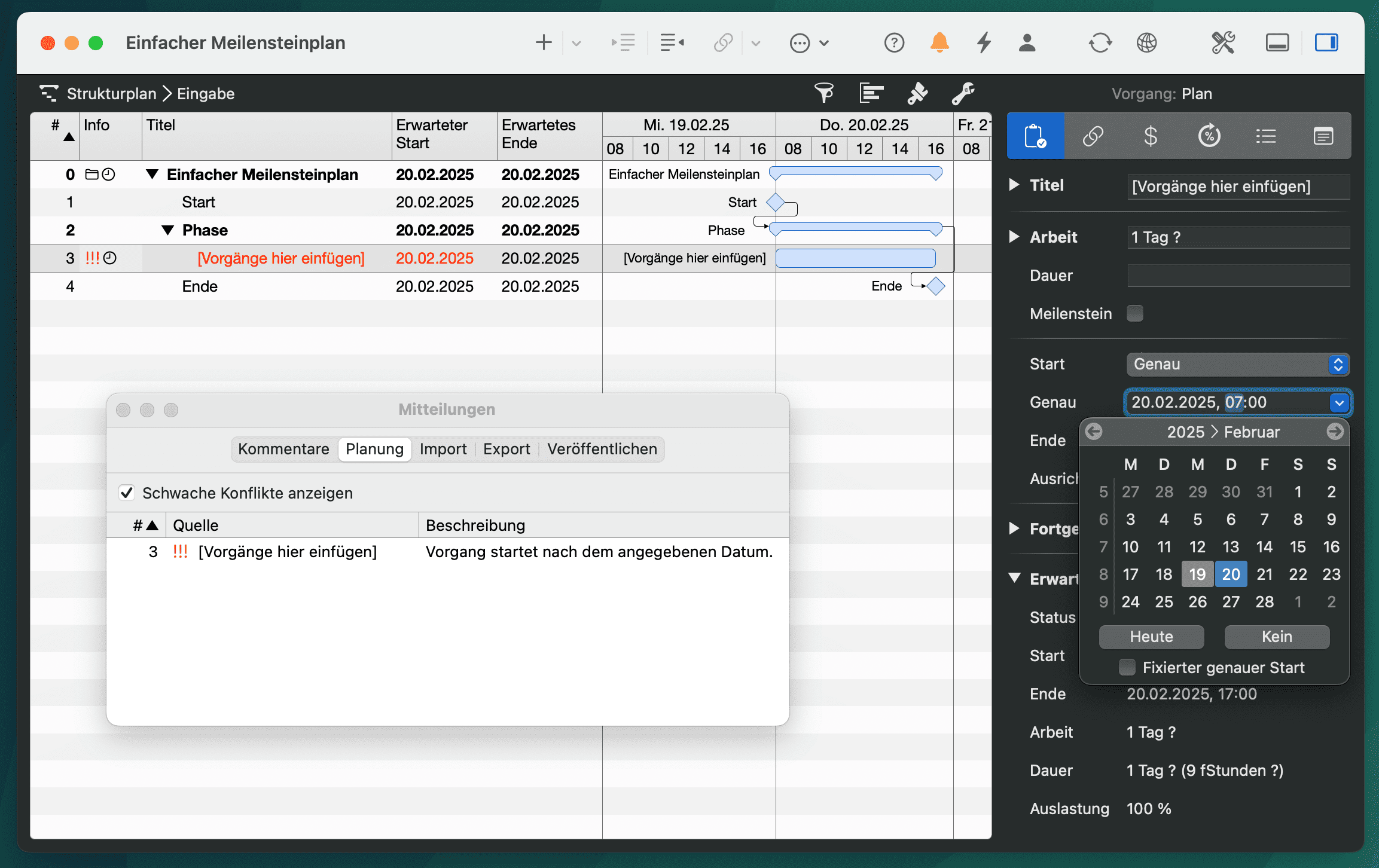Check Fixierter genauer Start

pos(1127,667)
